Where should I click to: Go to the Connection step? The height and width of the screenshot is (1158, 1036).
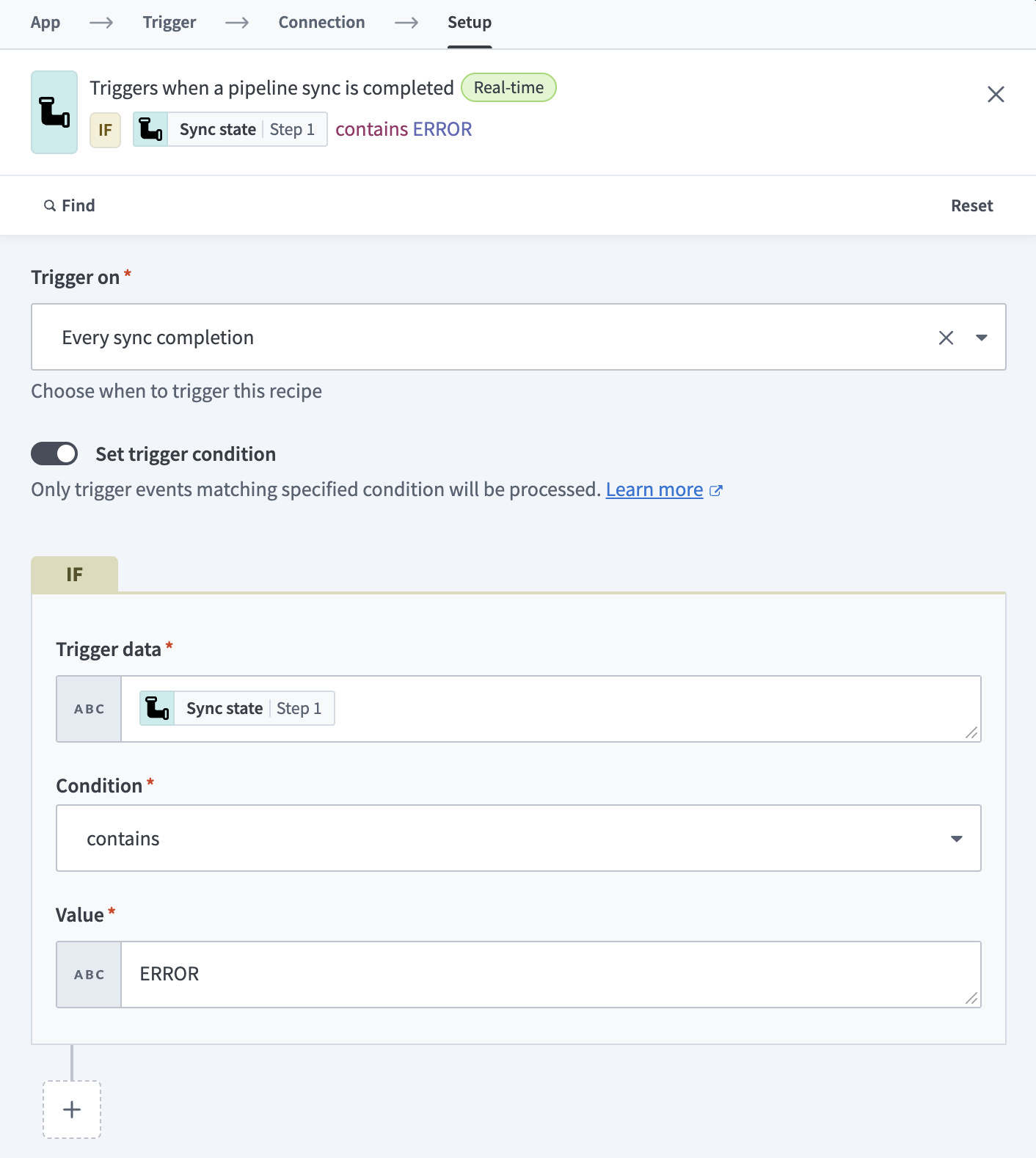pyautogui.click(x=321, y=23)
